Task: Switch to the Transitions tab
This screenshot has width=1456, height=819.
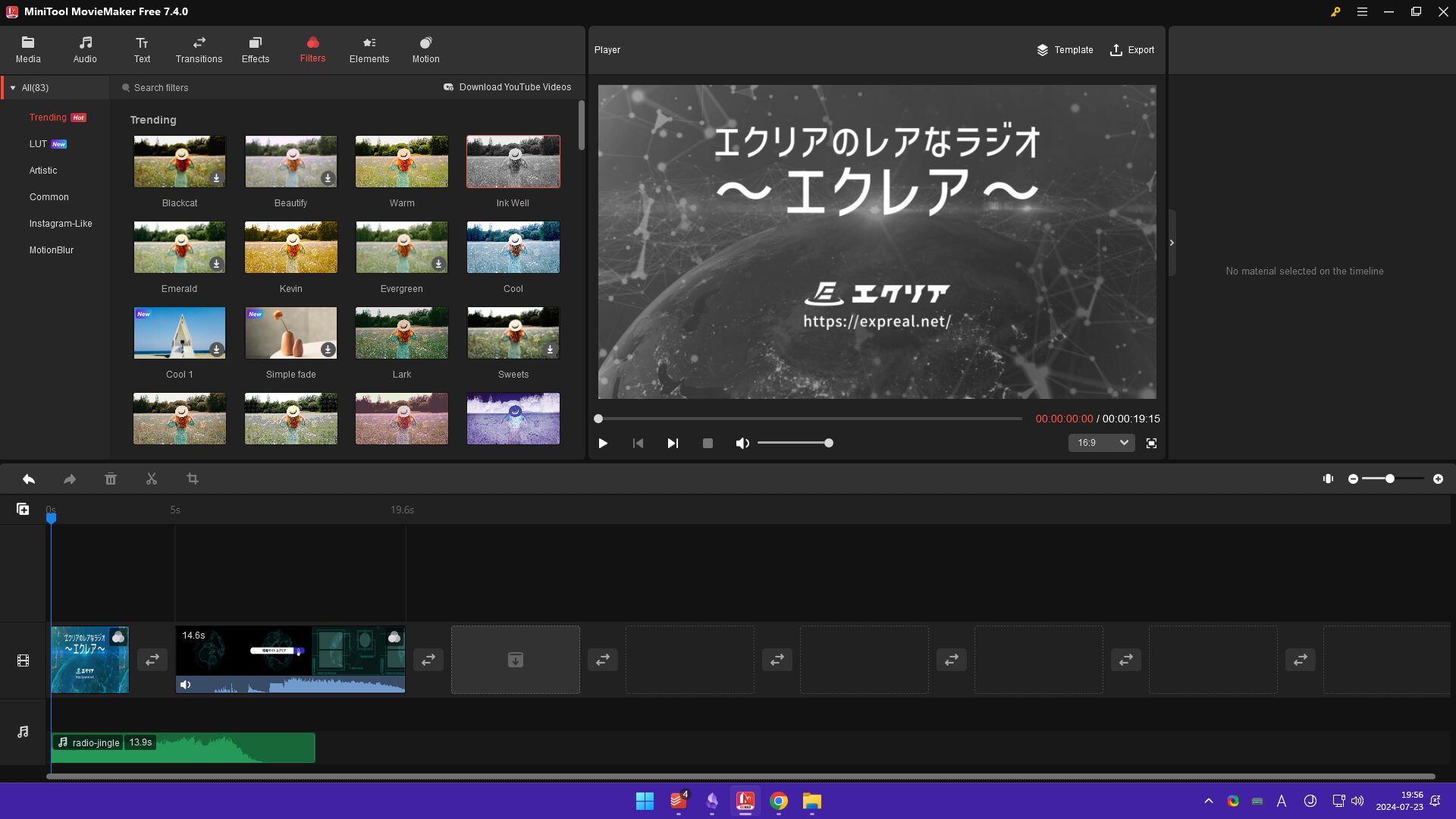Action: pos(199,49)
